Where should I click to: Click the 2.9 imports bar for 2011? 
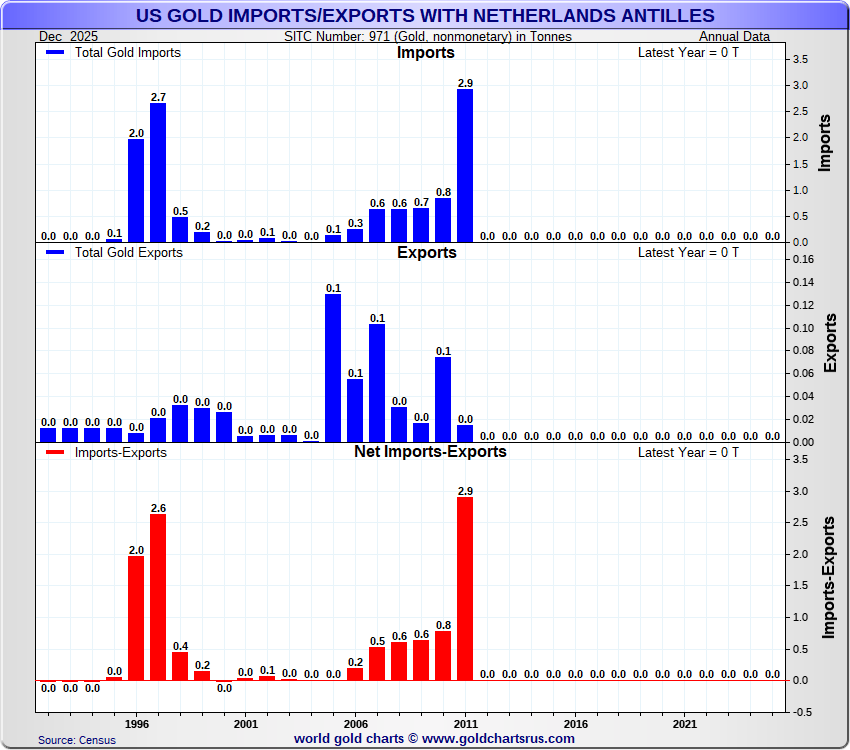(x=465, y=165)
